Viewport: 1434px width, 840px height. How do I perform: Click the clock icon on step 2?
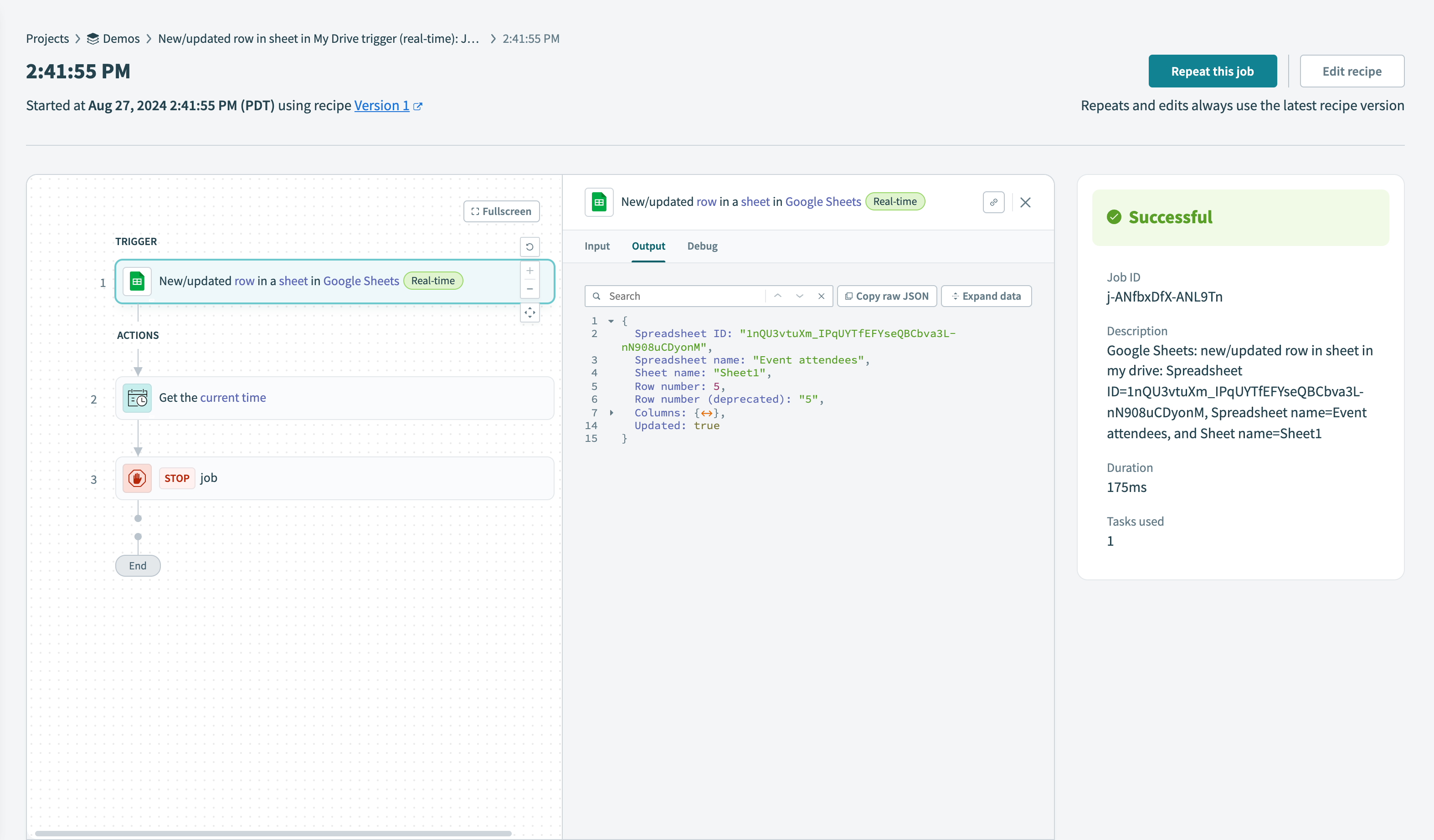(x=137, y=398)
